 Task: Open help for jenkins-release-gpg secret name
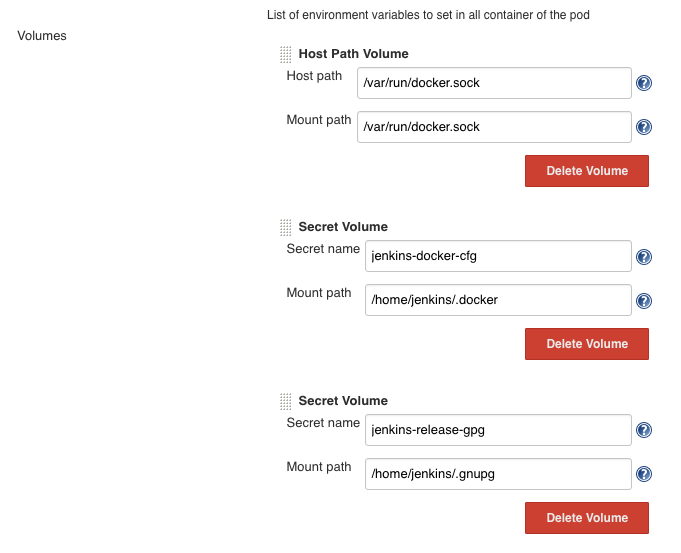(x=644, y=430)
